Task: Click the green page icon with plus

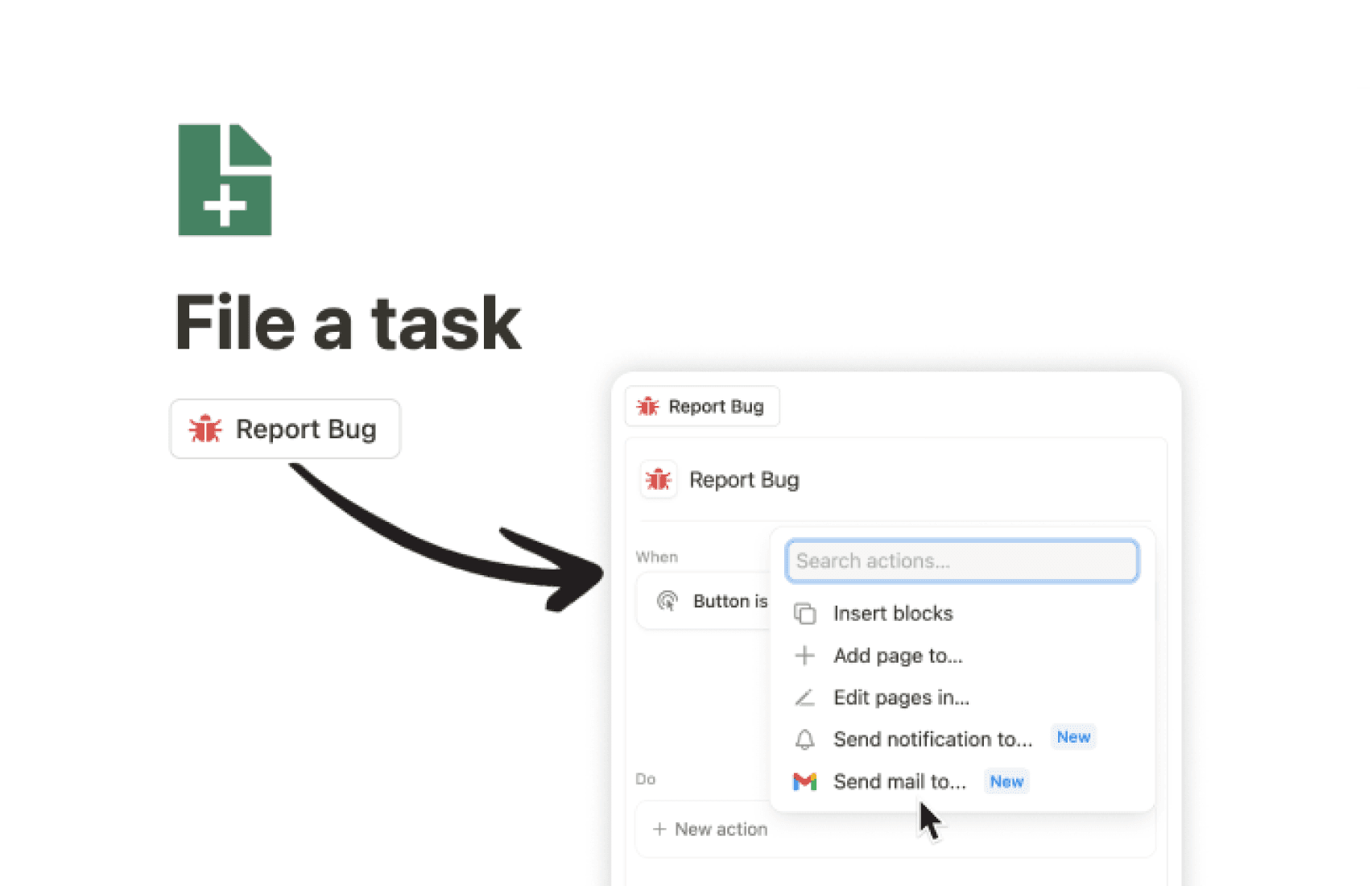Action: click(x=225, y=180)
